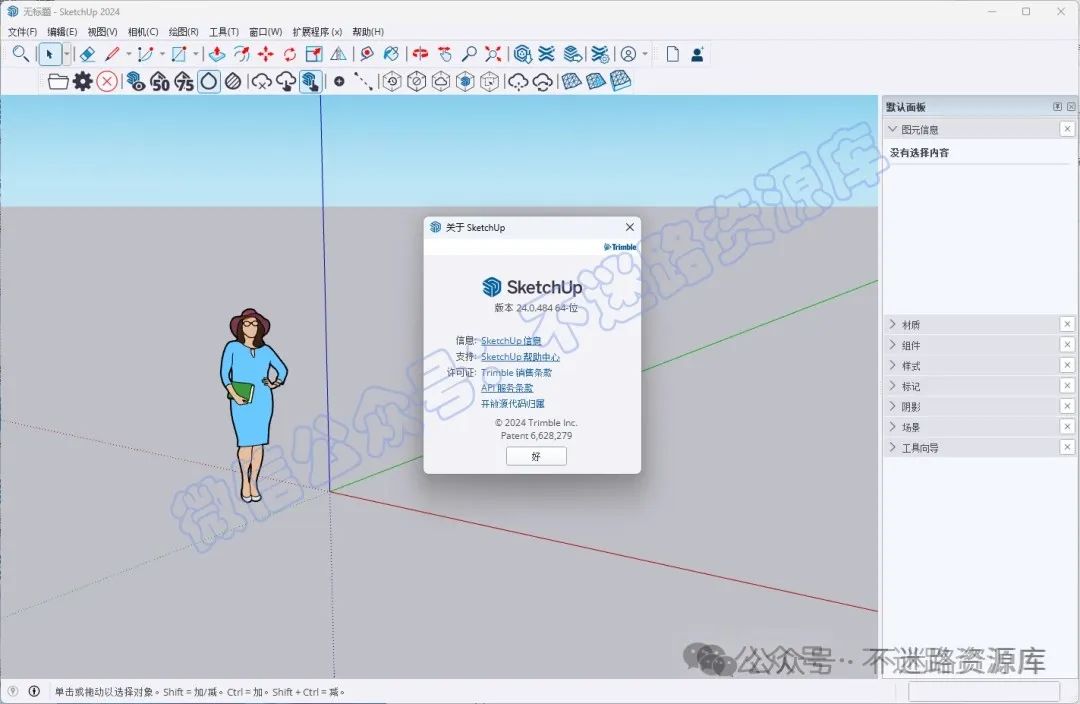Choose the Scale tool
1080x704 pixels.
tap(314, 54)
